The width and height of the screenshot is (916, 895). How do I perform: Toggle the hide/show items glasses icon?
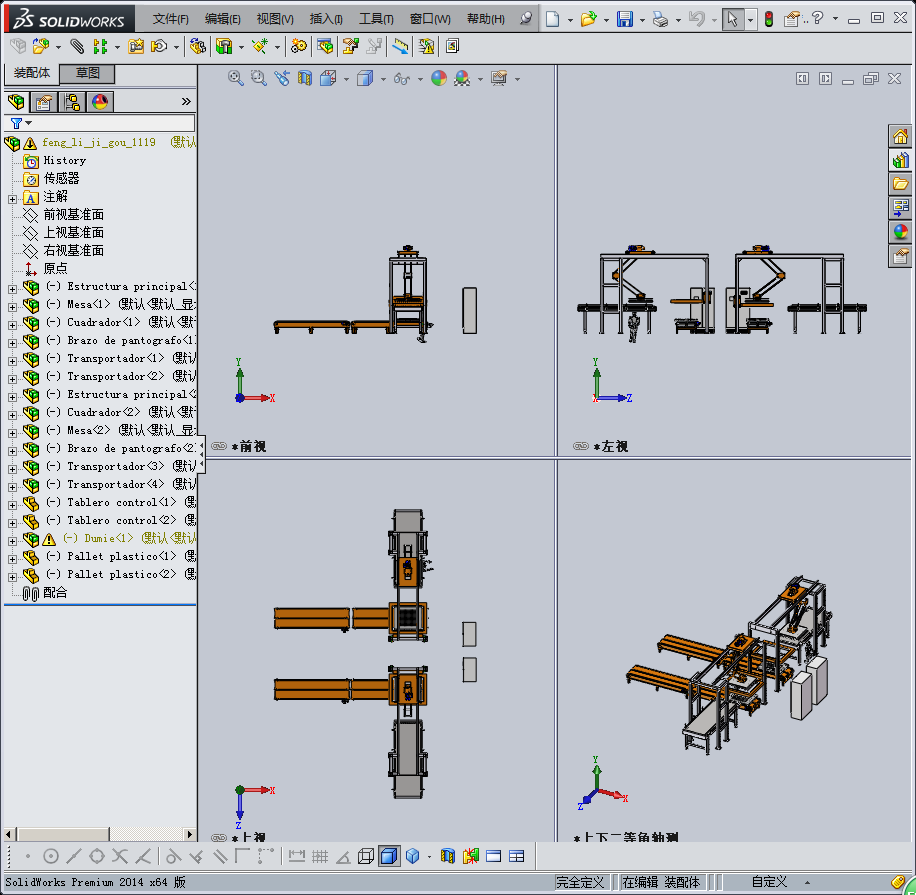401,78
